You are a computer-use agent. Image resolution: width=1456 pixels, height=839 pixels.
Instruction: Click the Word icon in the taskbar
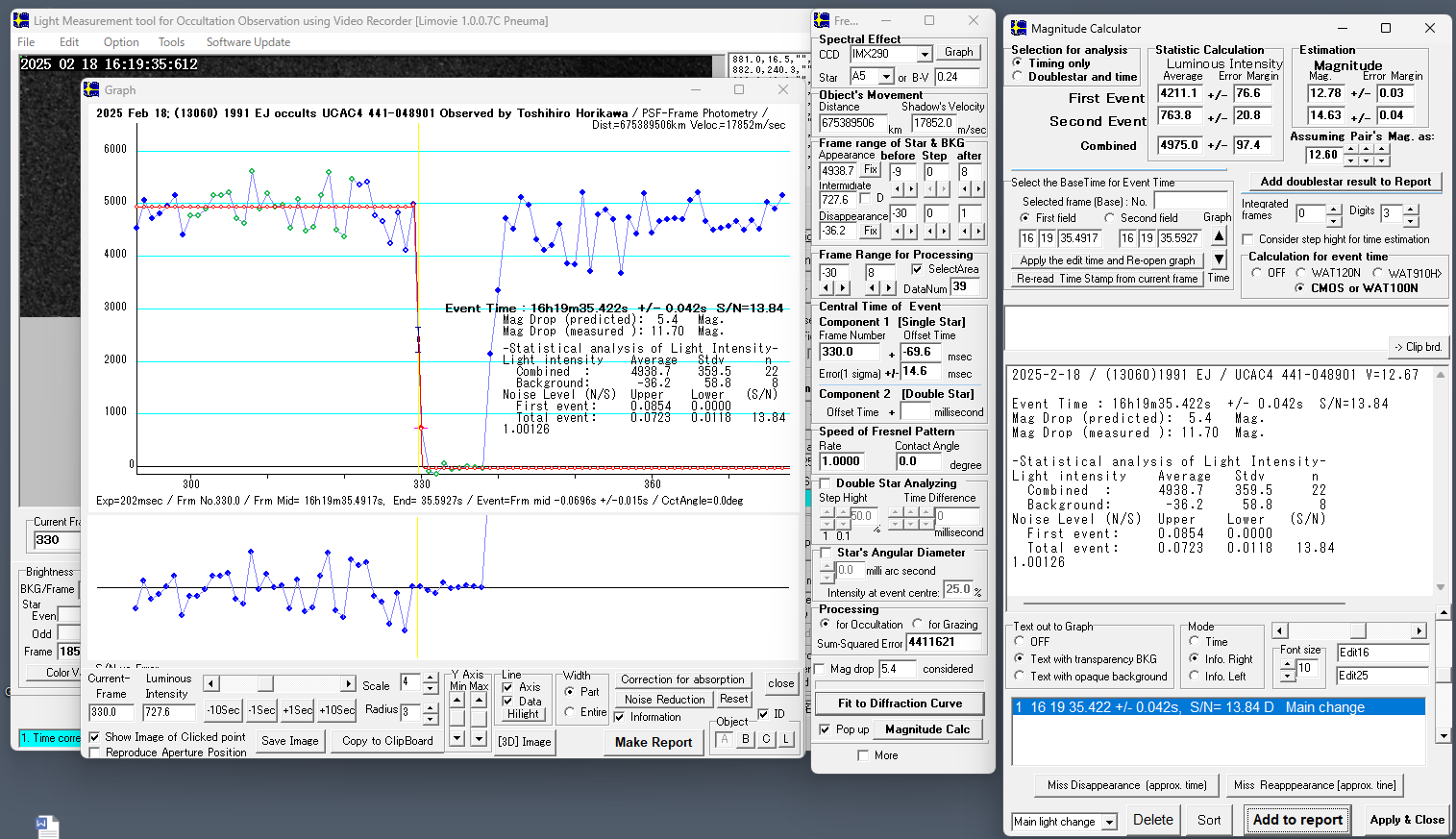(47, 827)
